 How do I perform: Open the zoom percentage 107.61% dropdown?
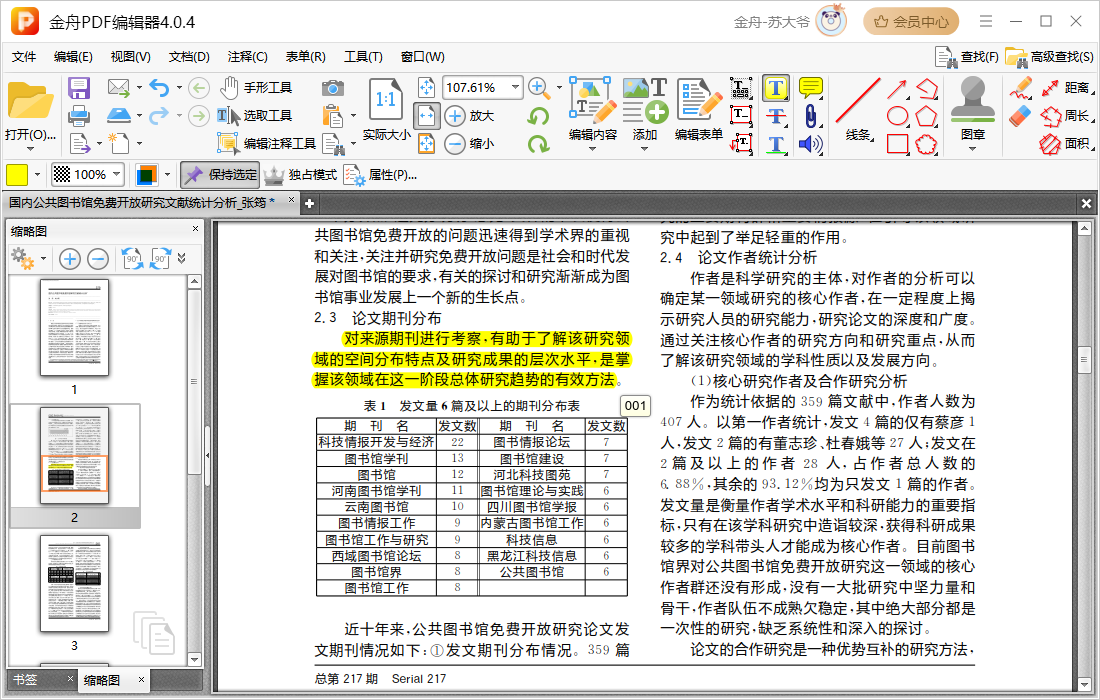(x=516, y=88)
